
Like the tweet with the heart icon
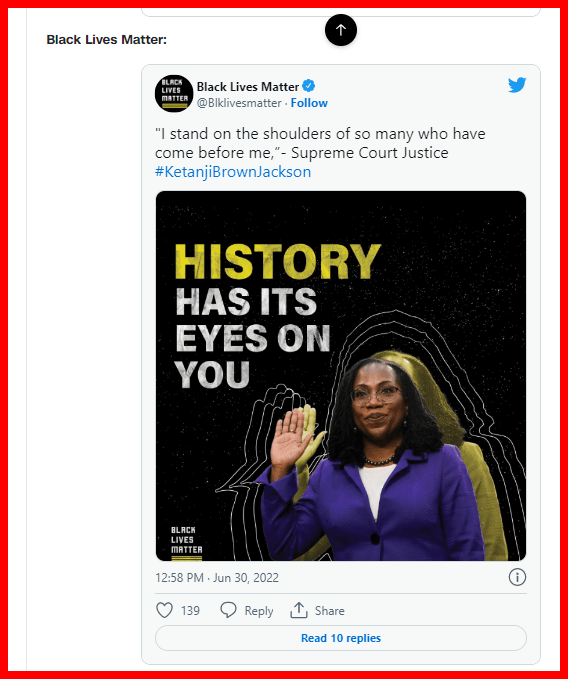[164, 610]
